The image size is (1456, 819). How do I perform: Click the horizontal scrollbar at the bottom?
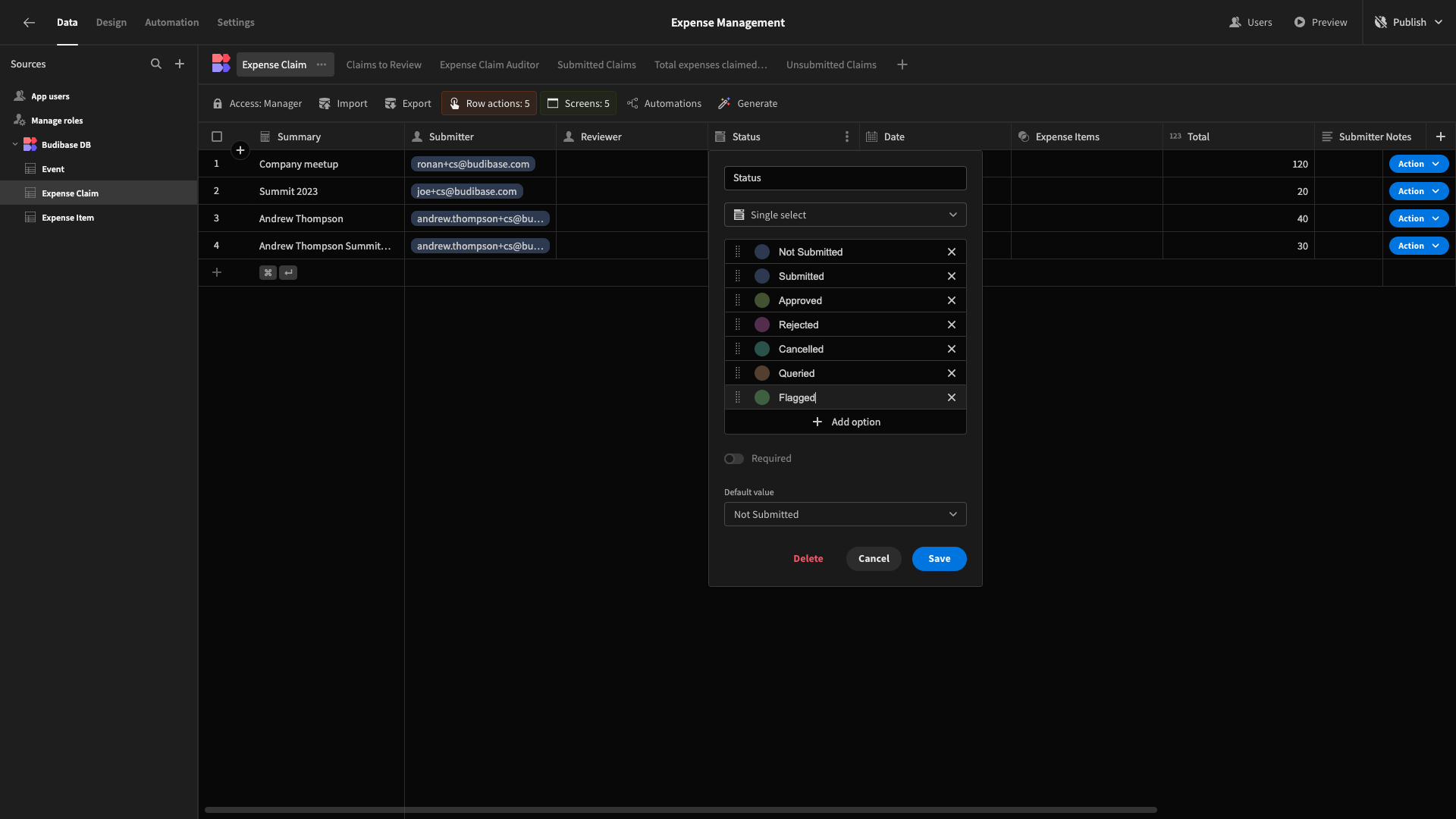point(680,810)
